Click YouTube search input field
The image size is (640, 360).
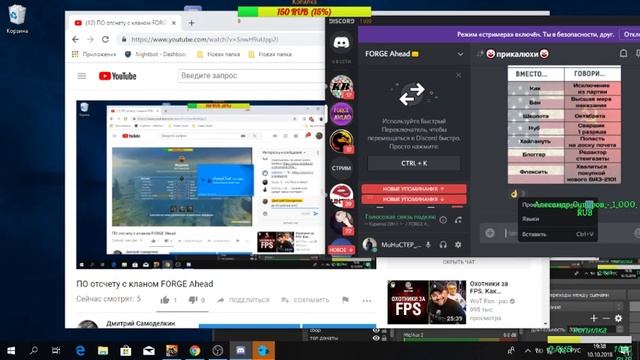pyautogui.click(x=251, y=76)
